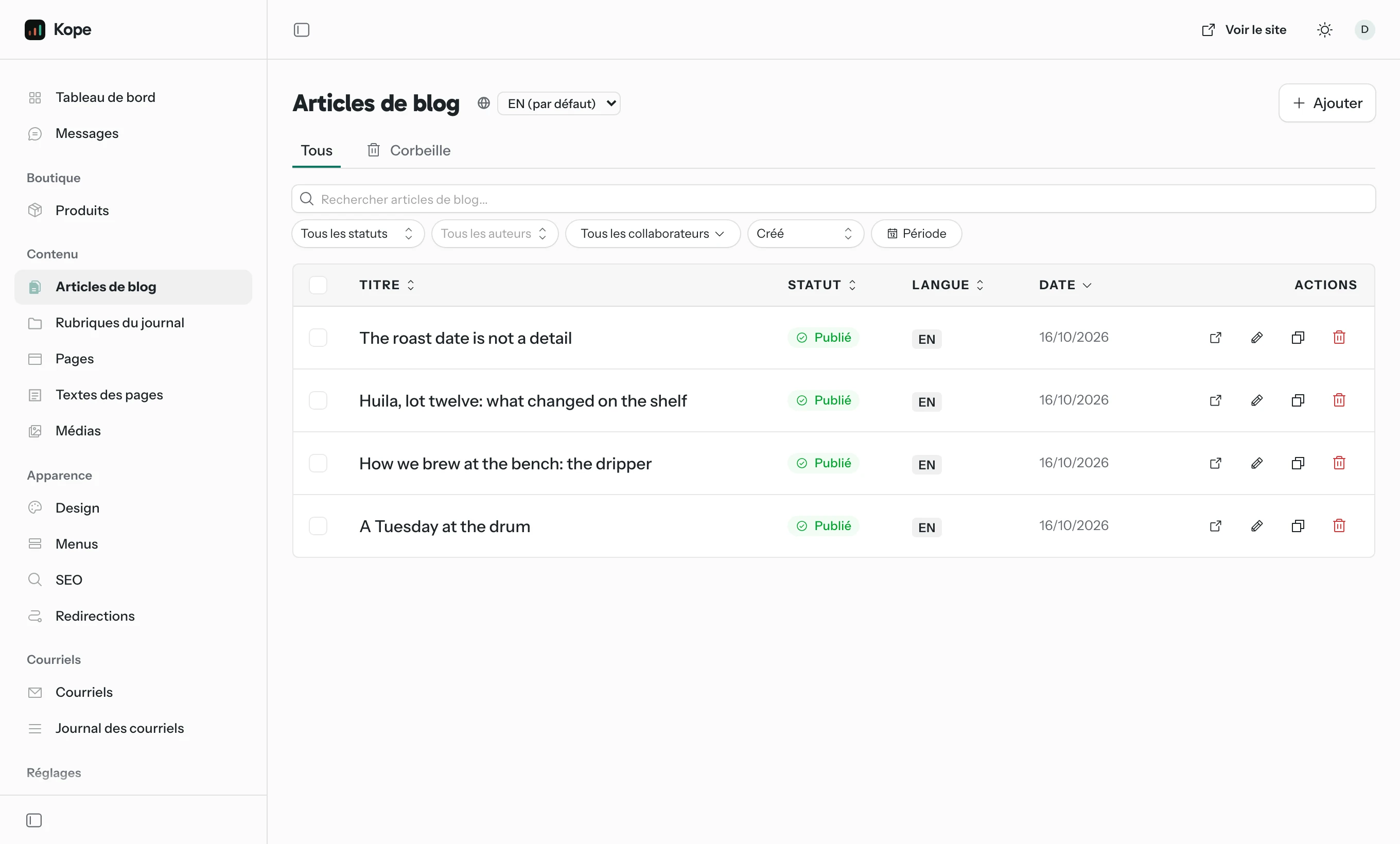Viewport: 1400px width, 844px height.
Task: Focus the 'Rechercher articles de blog' search field
Action: pos(833,199)
